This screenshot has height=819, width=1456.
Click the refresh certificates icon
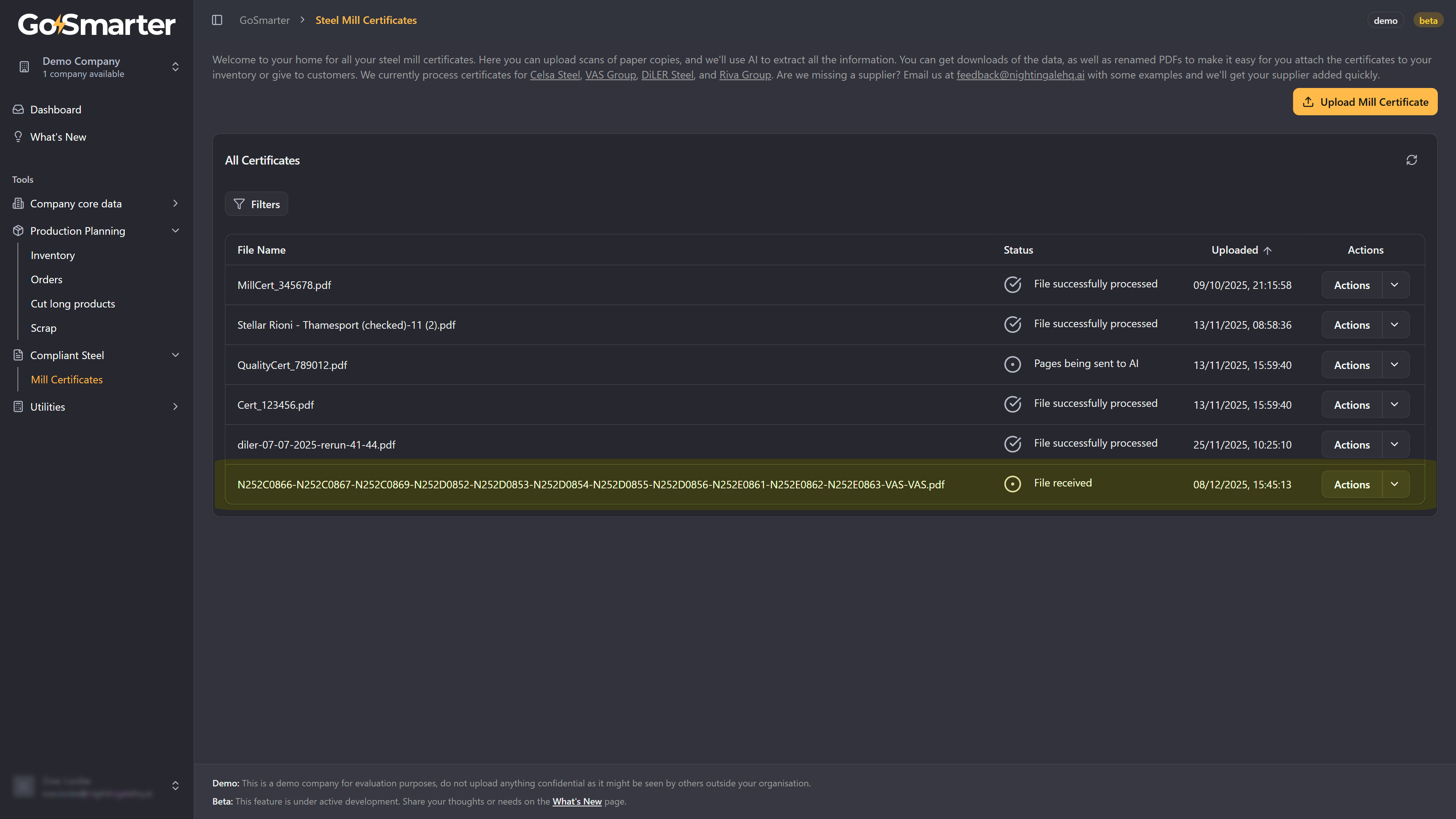pos(1411,160)
